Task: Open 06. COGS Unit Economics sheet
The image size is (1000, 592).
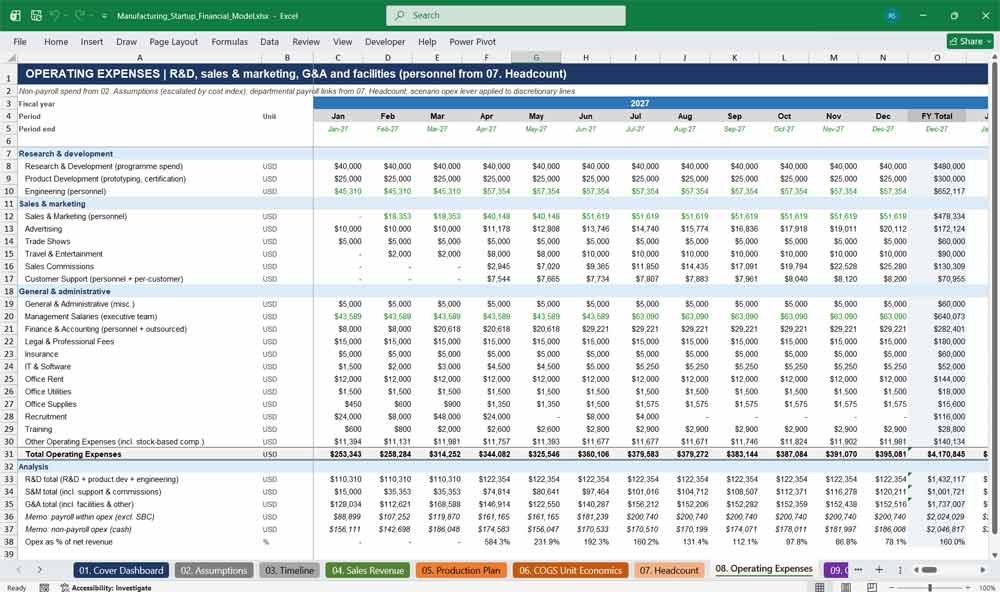Action: coord(570,570)
